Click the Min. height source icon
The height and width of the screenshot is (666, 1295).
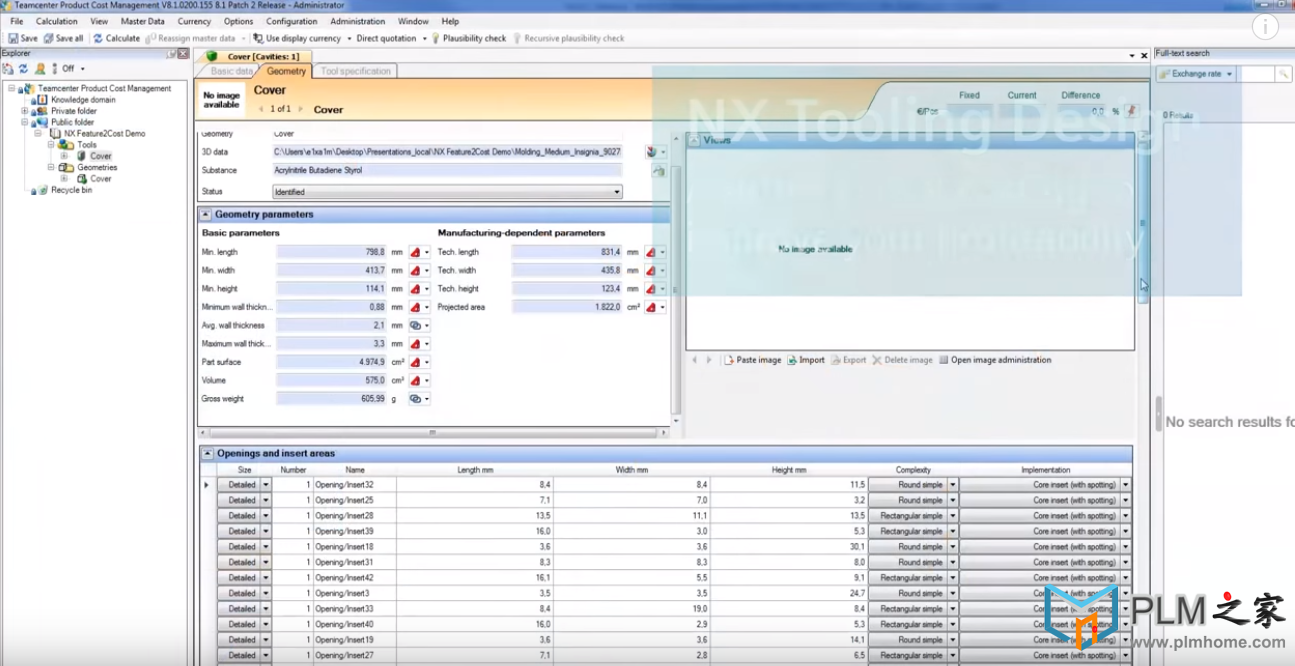point(414,289)
